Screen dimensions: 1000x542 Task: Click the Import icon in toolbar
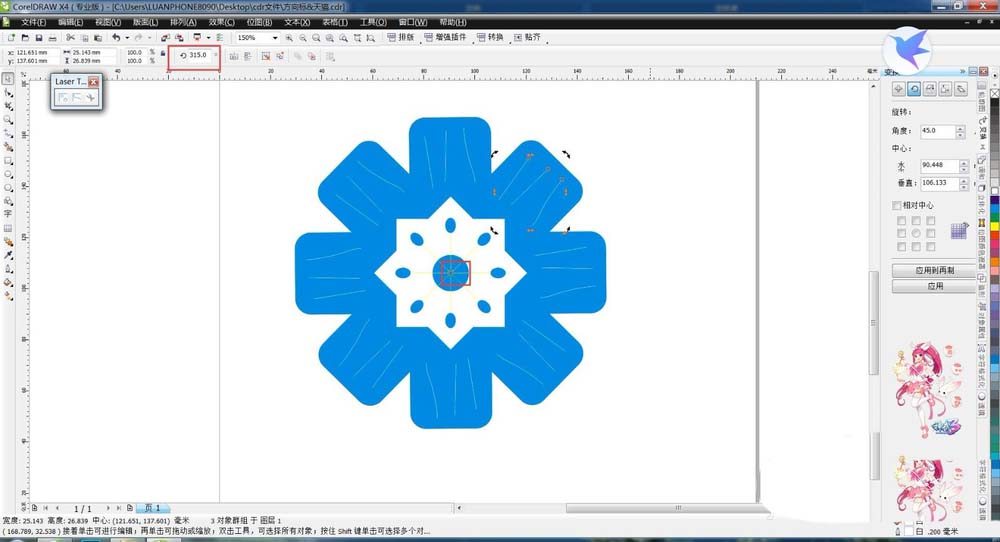point(165,38)
